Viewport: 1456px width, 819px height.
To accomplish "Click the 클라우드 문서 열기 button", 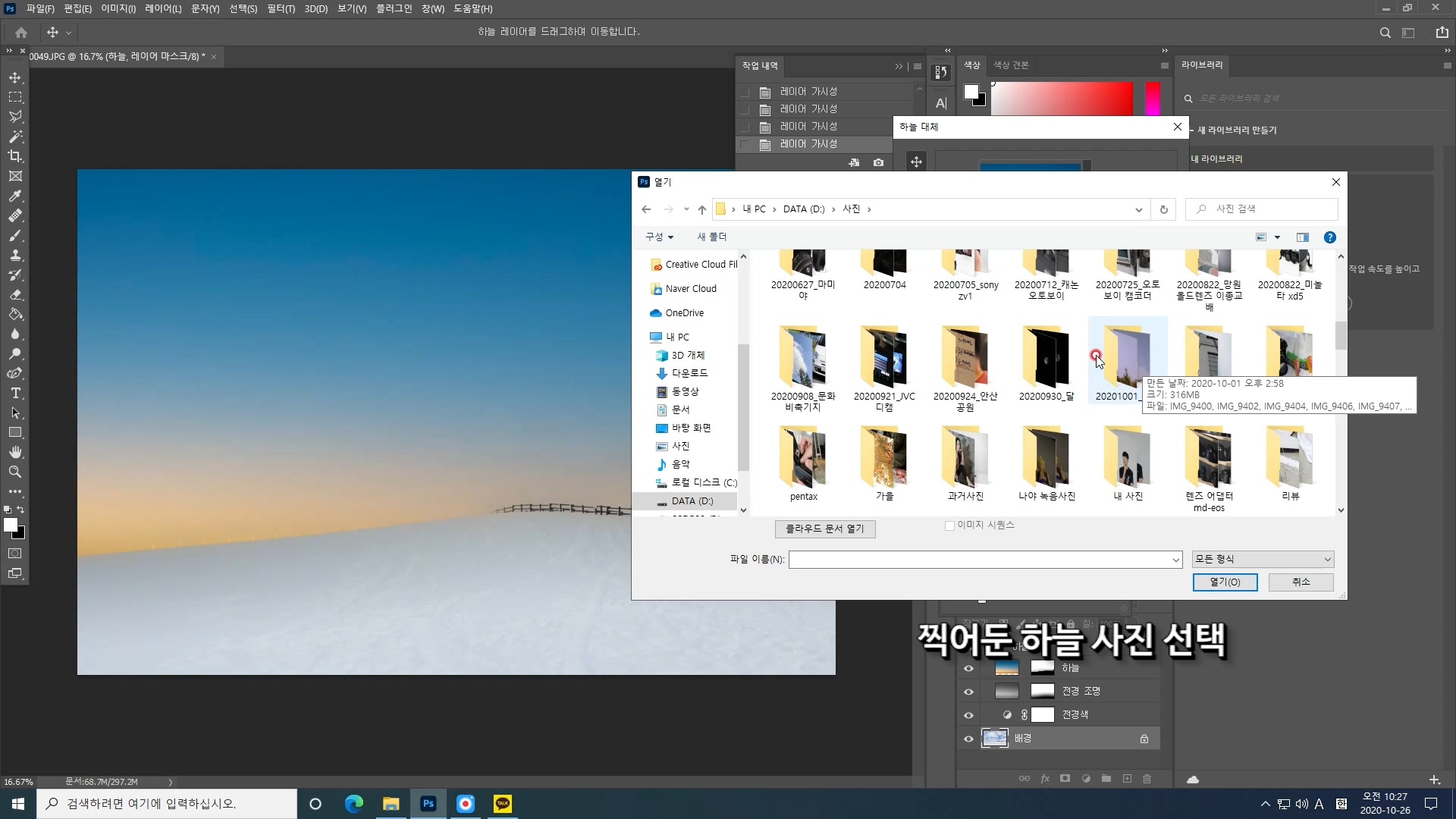I will 825,529.
